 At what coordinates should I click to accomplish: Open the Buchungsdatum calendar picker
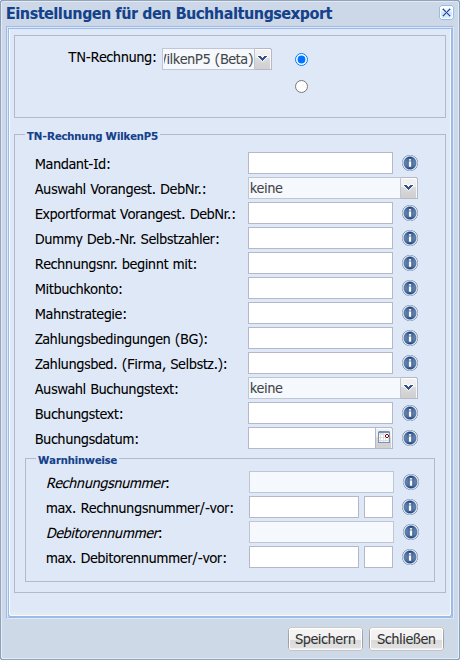[384, 438]
